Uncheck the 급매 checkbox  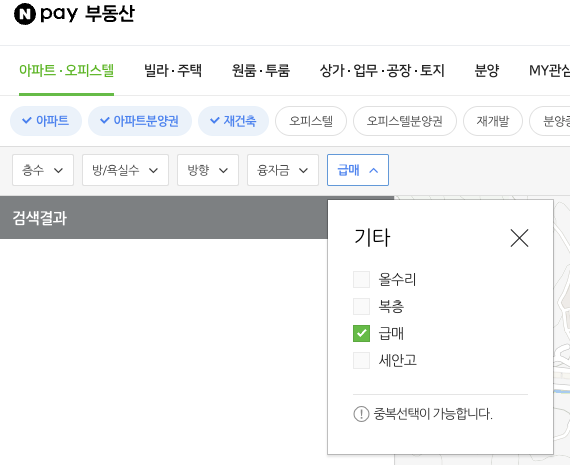(x=361, y=333)
